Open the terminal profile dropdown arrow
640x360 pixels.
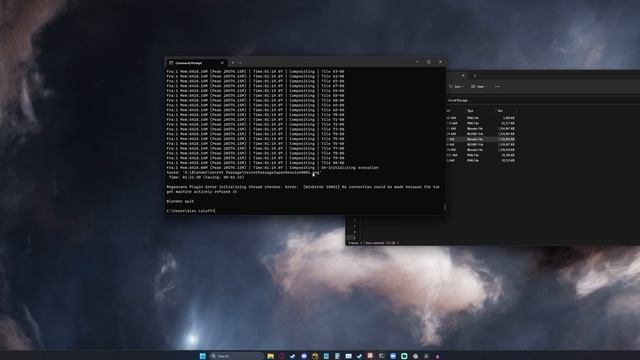[240, 63]
